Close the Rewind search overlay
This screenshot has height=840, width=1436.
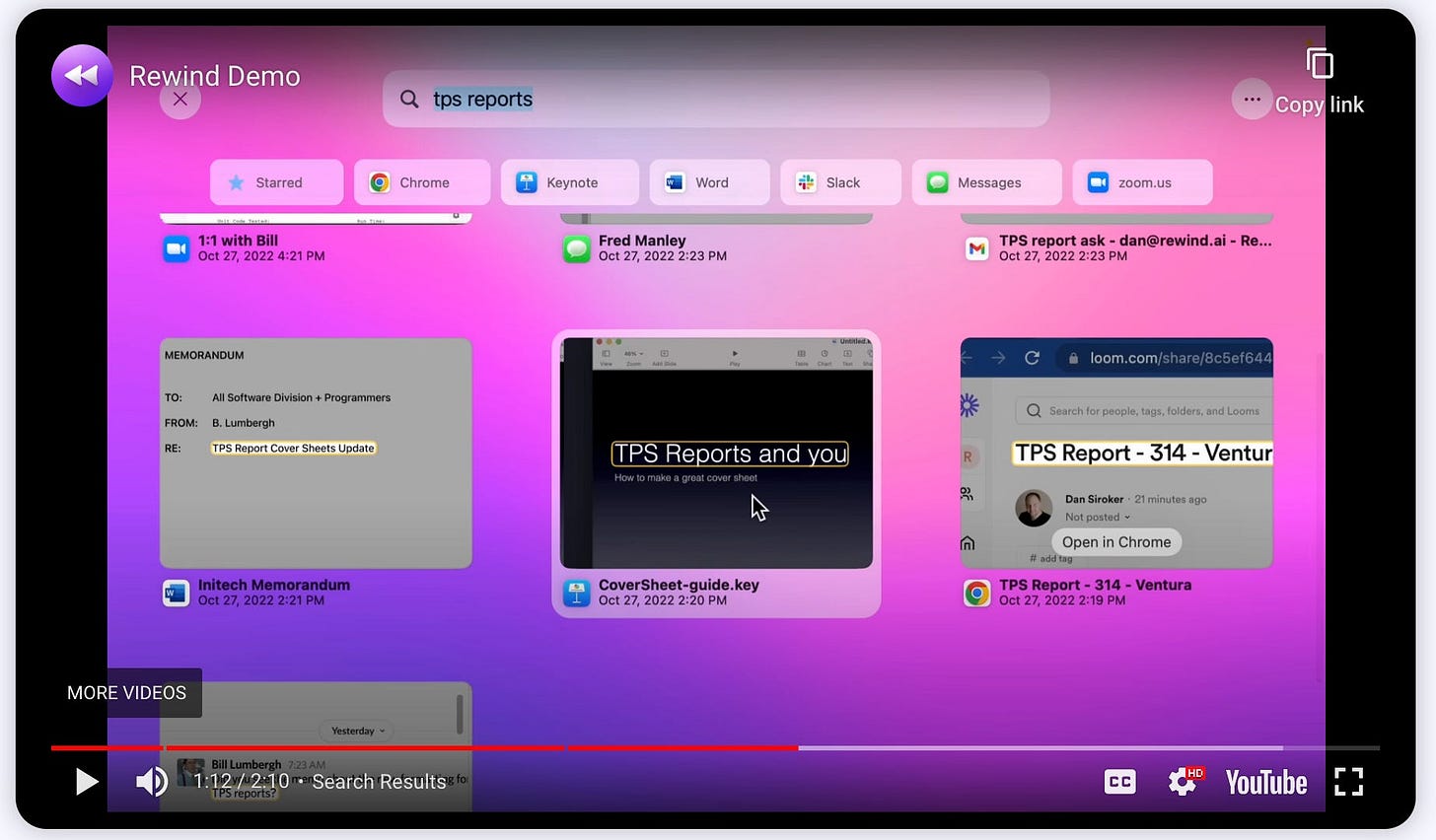coord(179,99)
